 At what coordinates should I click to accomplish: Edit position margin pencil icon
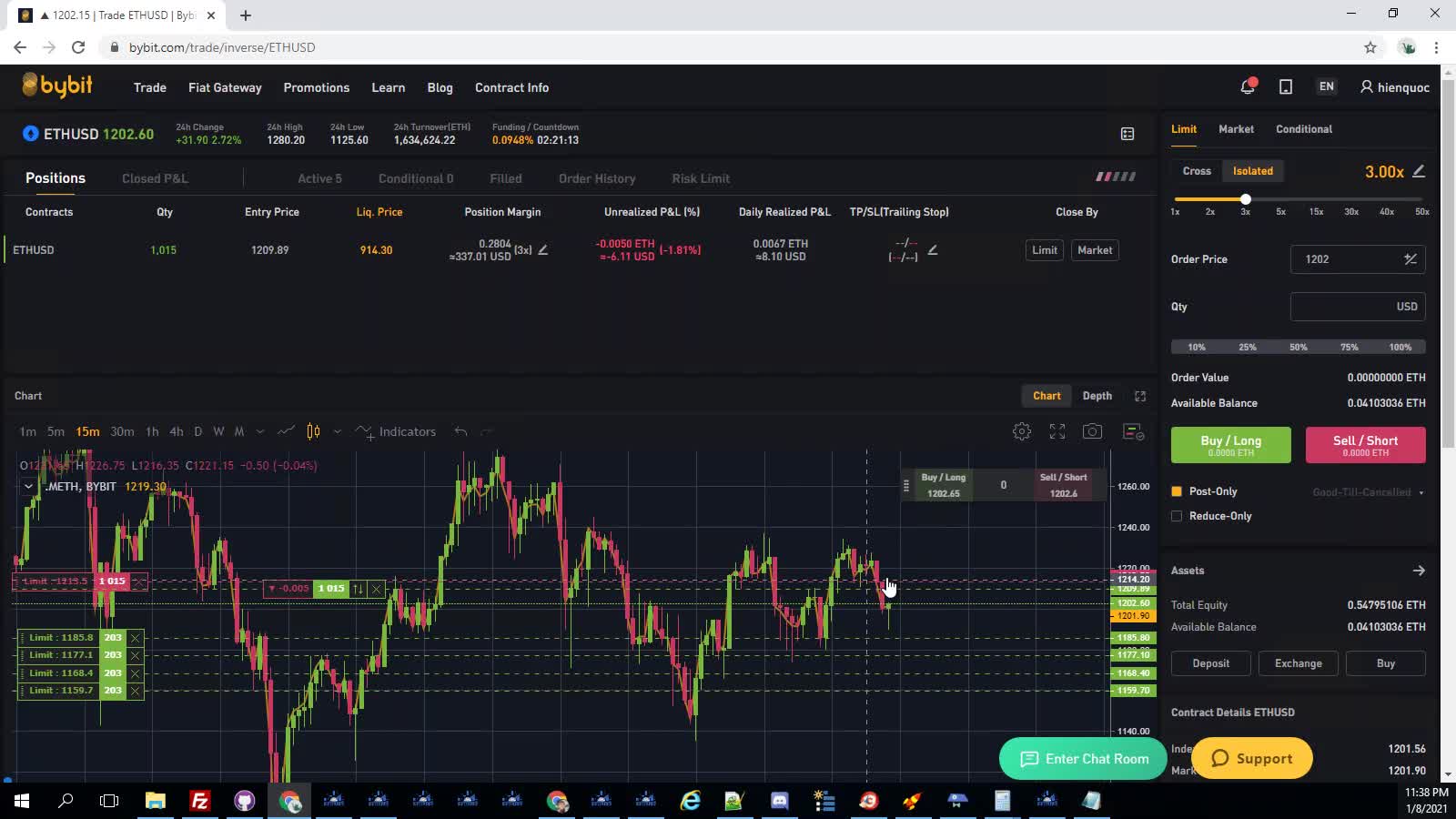click(543, 249)
